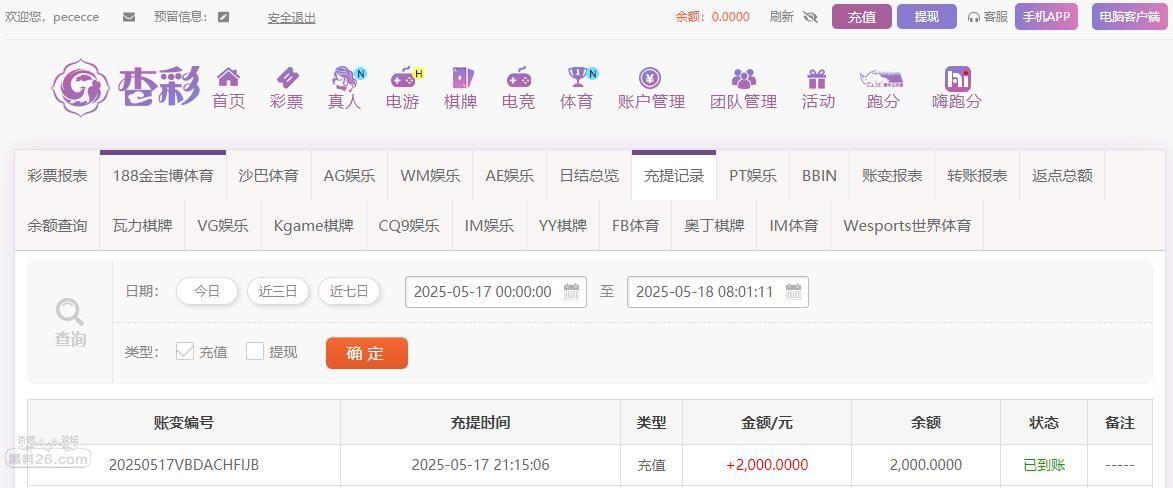This screenshot has height=488, width=1173.
Task: Click the edit reserved info pencil icon
Action: tap(223, 17)
